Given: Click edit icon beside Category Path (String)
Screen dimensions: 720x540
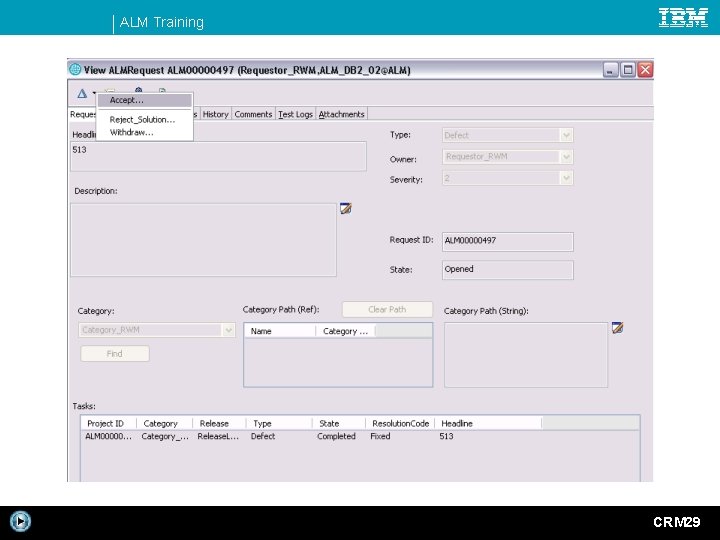Looking at the screenshot, I should click(x=618, y=327).
